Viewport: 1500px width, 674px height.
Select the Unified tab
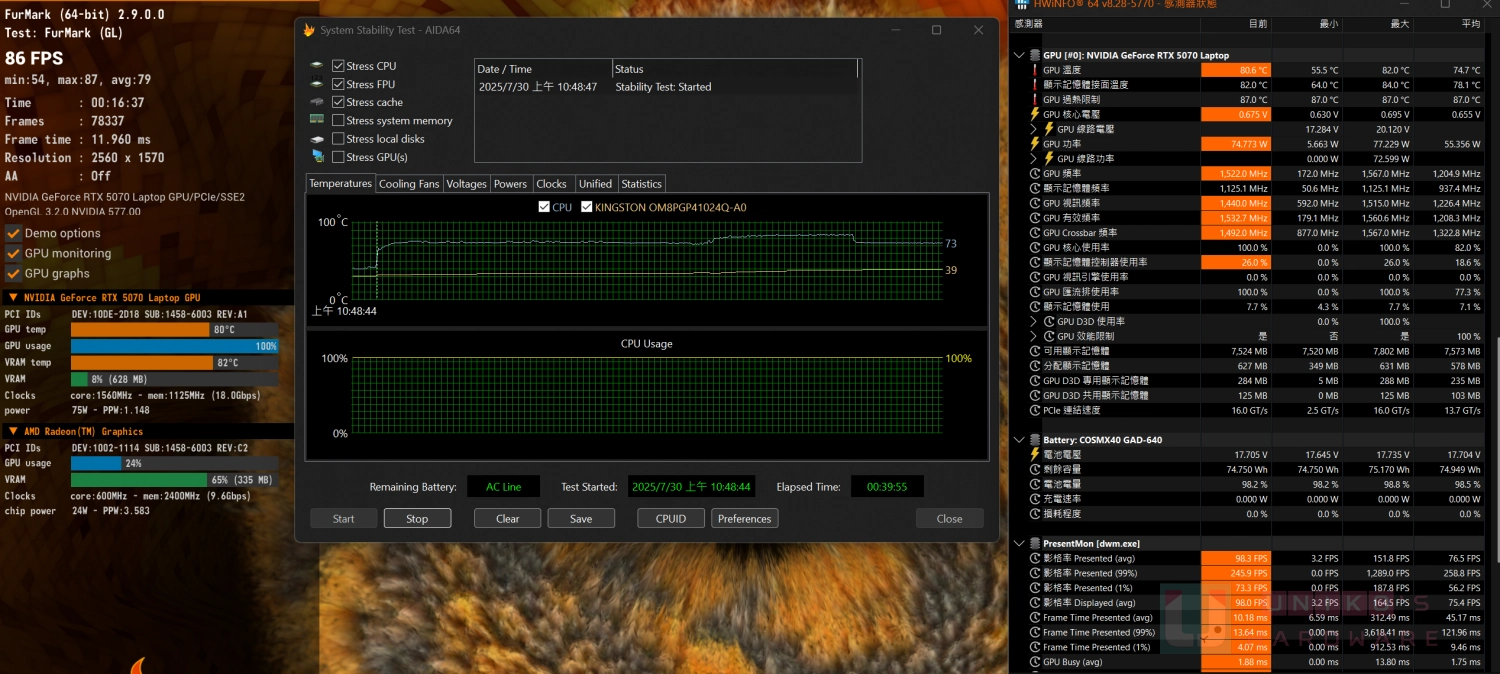595,184
